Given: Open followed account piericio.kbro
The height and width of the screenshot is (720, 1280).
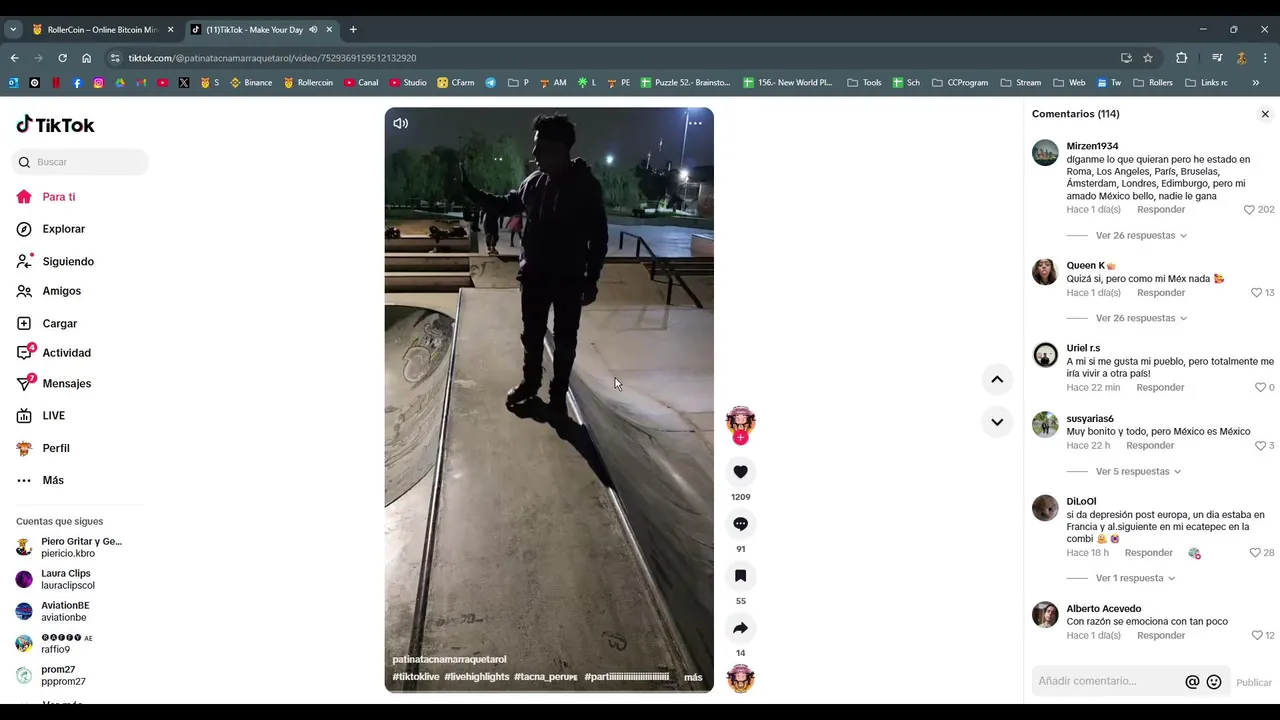Looking at the screenshot, I should click(x=69, y=547).
